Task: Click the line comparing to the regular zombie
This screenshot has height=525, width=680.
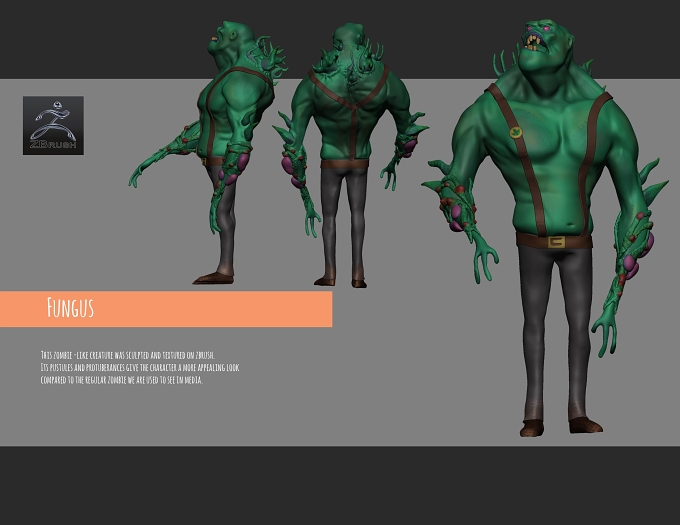Action: 121,380
